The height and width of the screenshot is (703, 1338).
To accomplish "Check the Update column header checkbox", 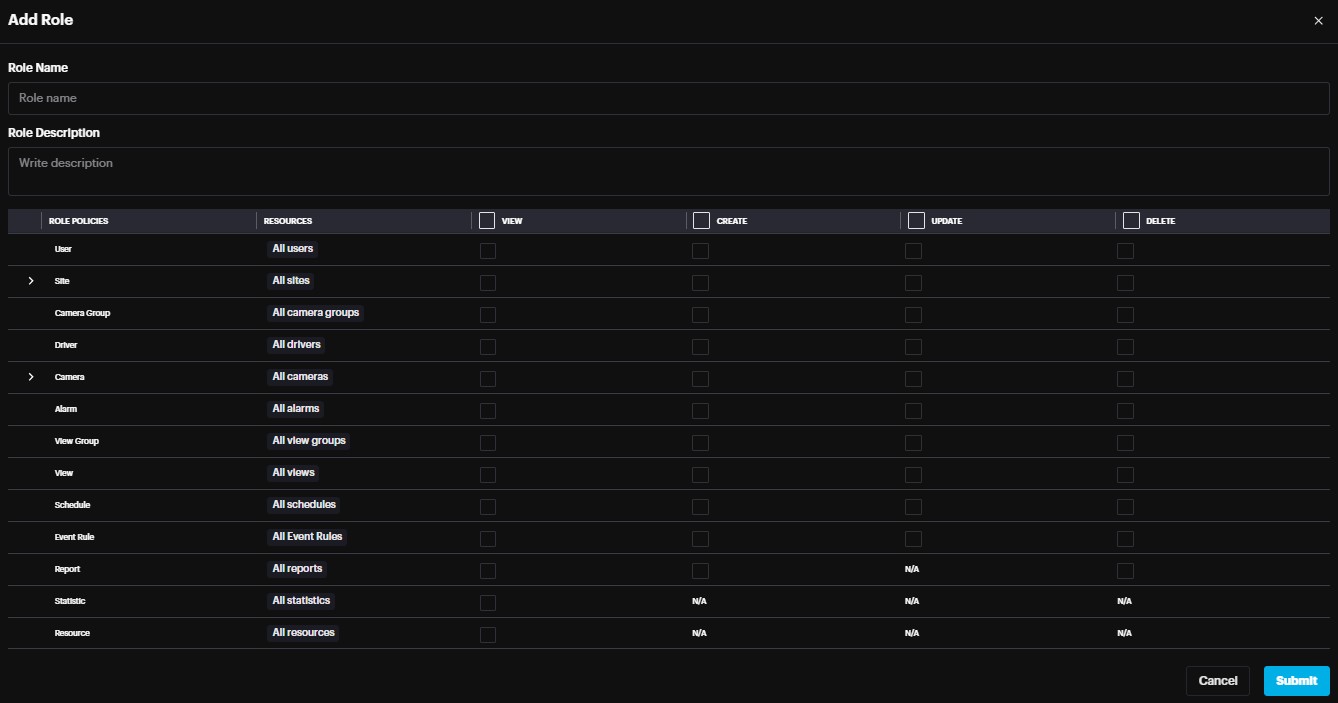I will (915, 220).
